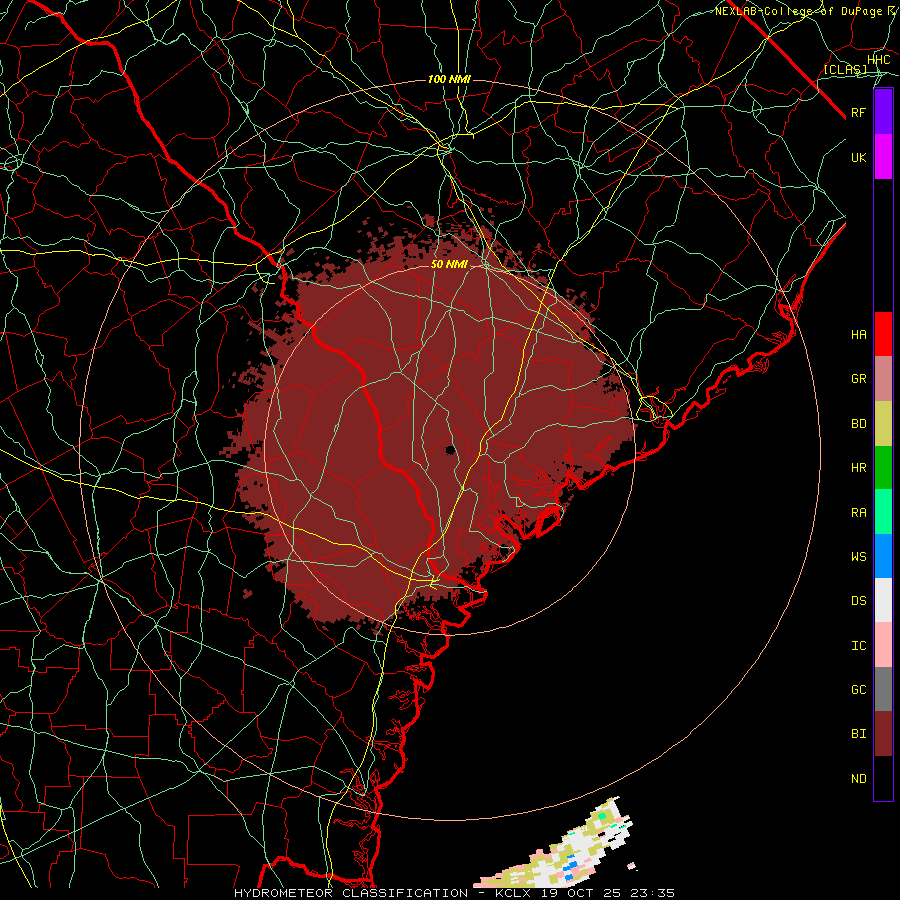Click the BI brown legend color block

[883, 734]
